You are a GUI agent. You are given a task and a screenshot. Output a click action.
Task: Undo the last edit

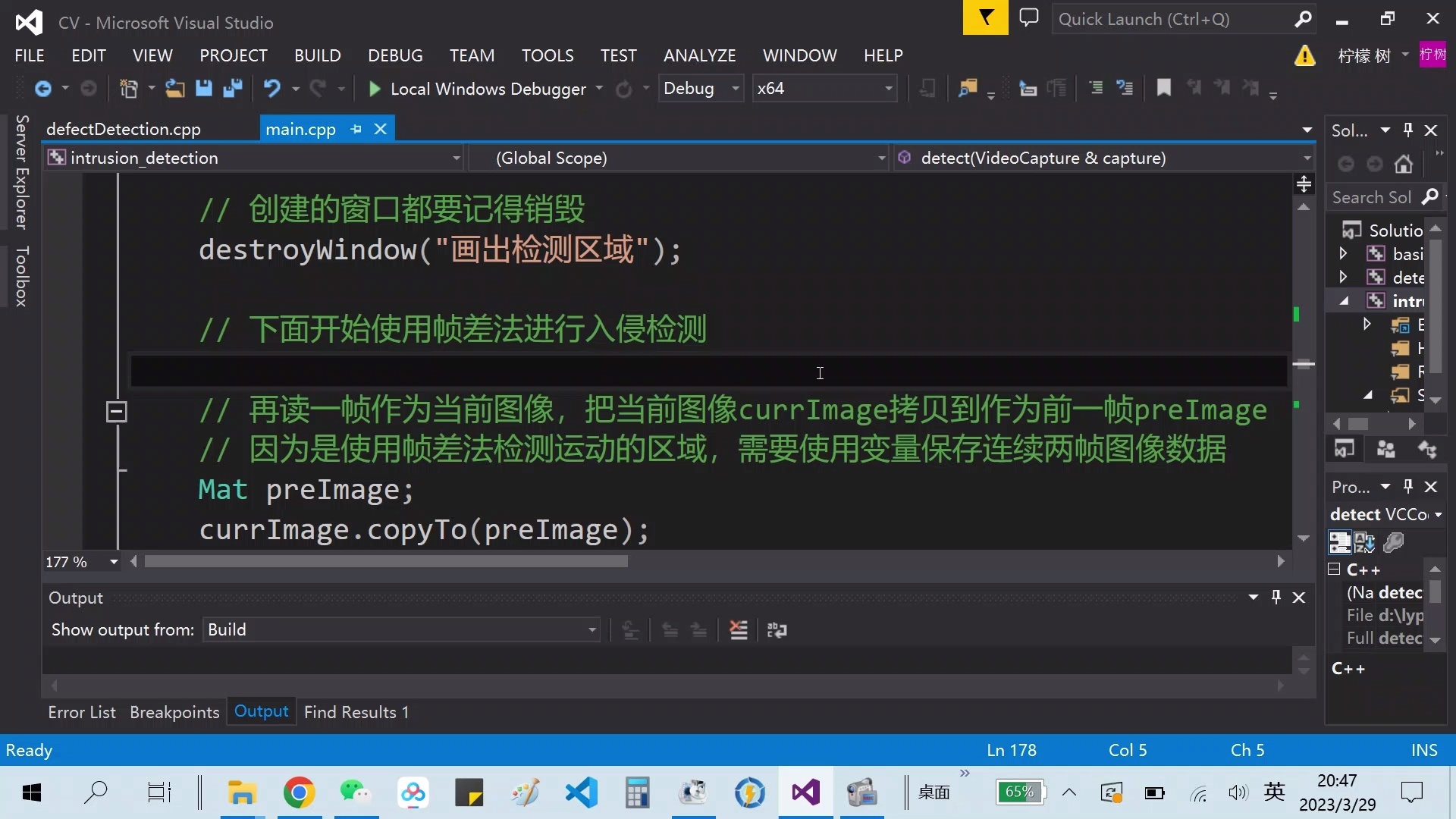click(x=273, y=88)
